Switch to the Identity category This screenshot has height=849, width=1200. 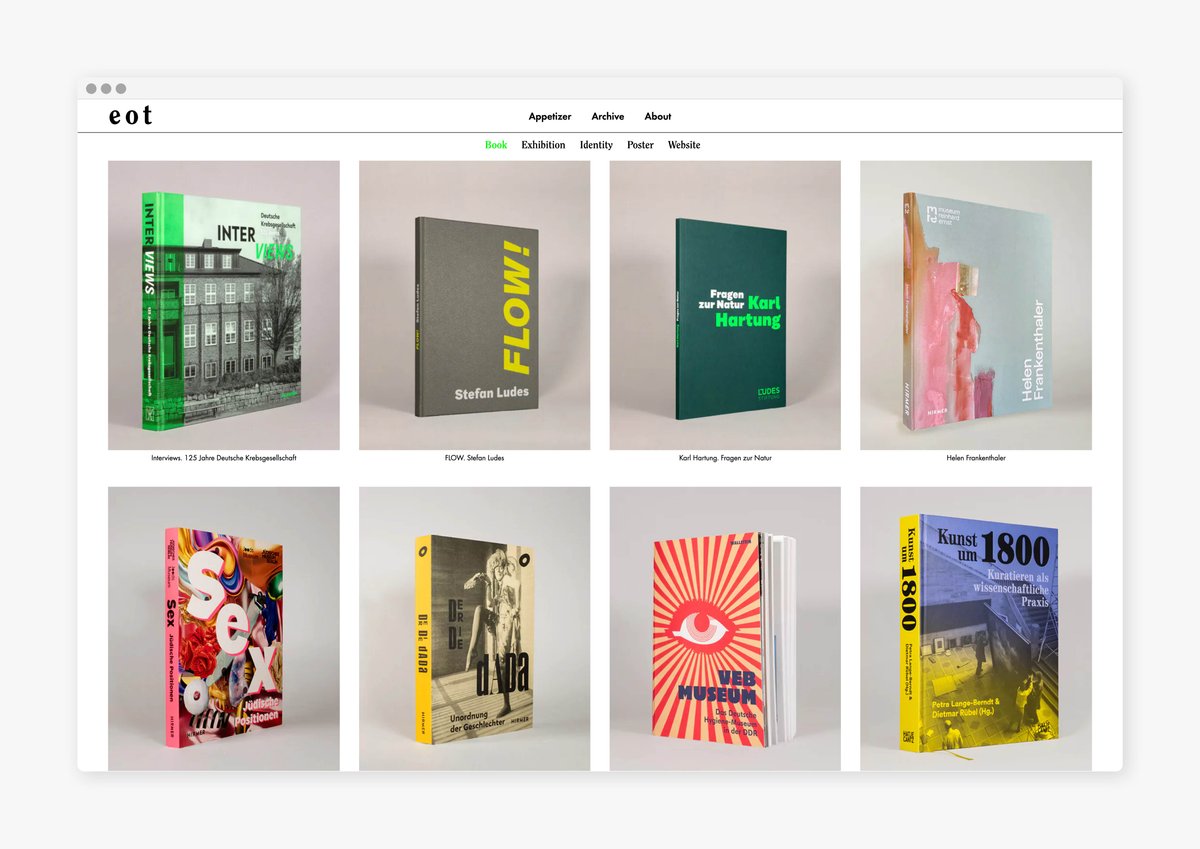pos(596,145)
